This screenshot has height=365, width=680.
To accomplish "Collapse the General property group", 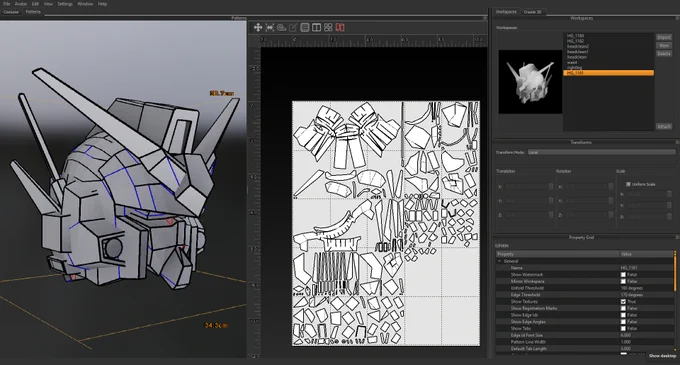I will click(500, 261).
